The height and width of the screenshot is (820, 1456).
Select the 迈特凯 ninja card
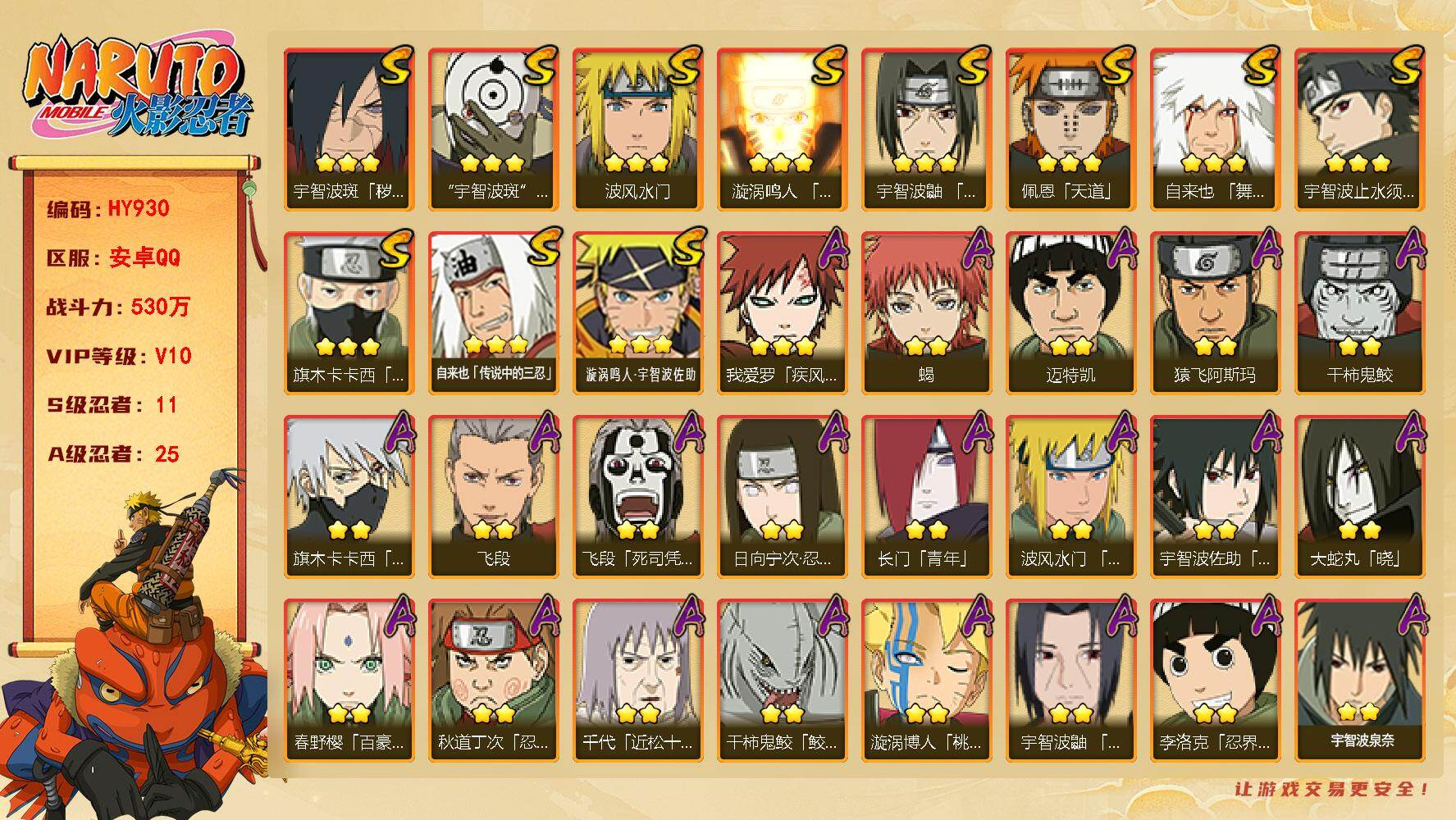(x=1070, y=312)
